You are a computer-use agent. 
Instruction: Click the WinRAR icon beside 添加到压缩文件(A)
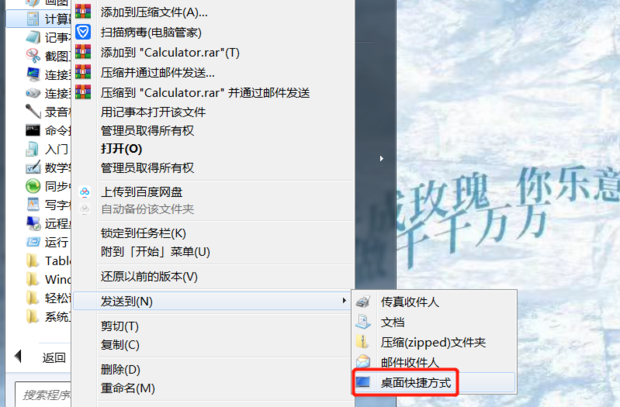pyautogui.click(x=83, y=11)
